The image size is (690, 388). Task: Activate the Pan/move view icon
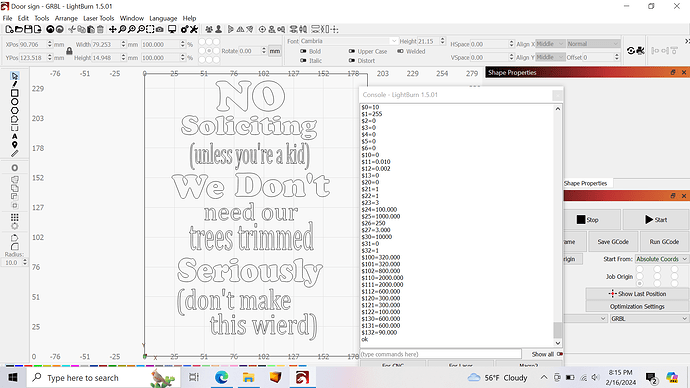pos(113,29)
